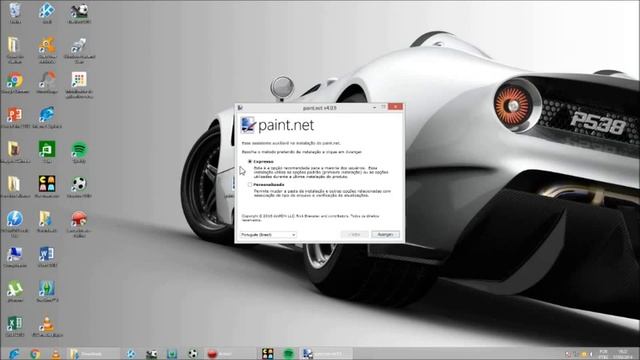Launch Google Chrome from the taskbar

(35, 353)
